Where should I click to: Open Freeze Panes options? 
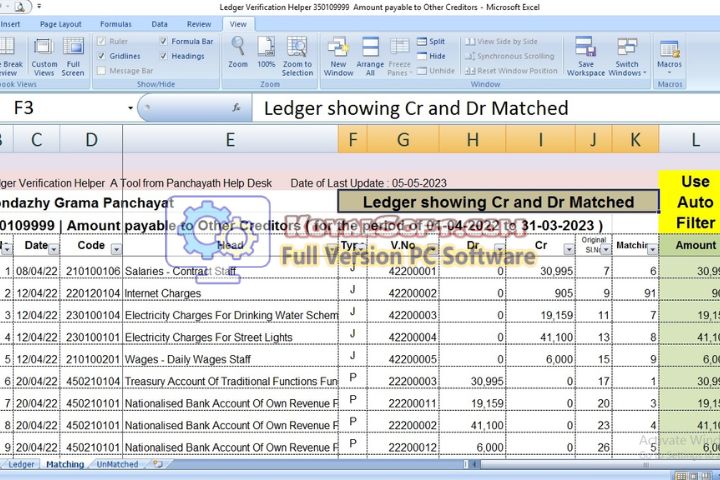tap(399, 57)
